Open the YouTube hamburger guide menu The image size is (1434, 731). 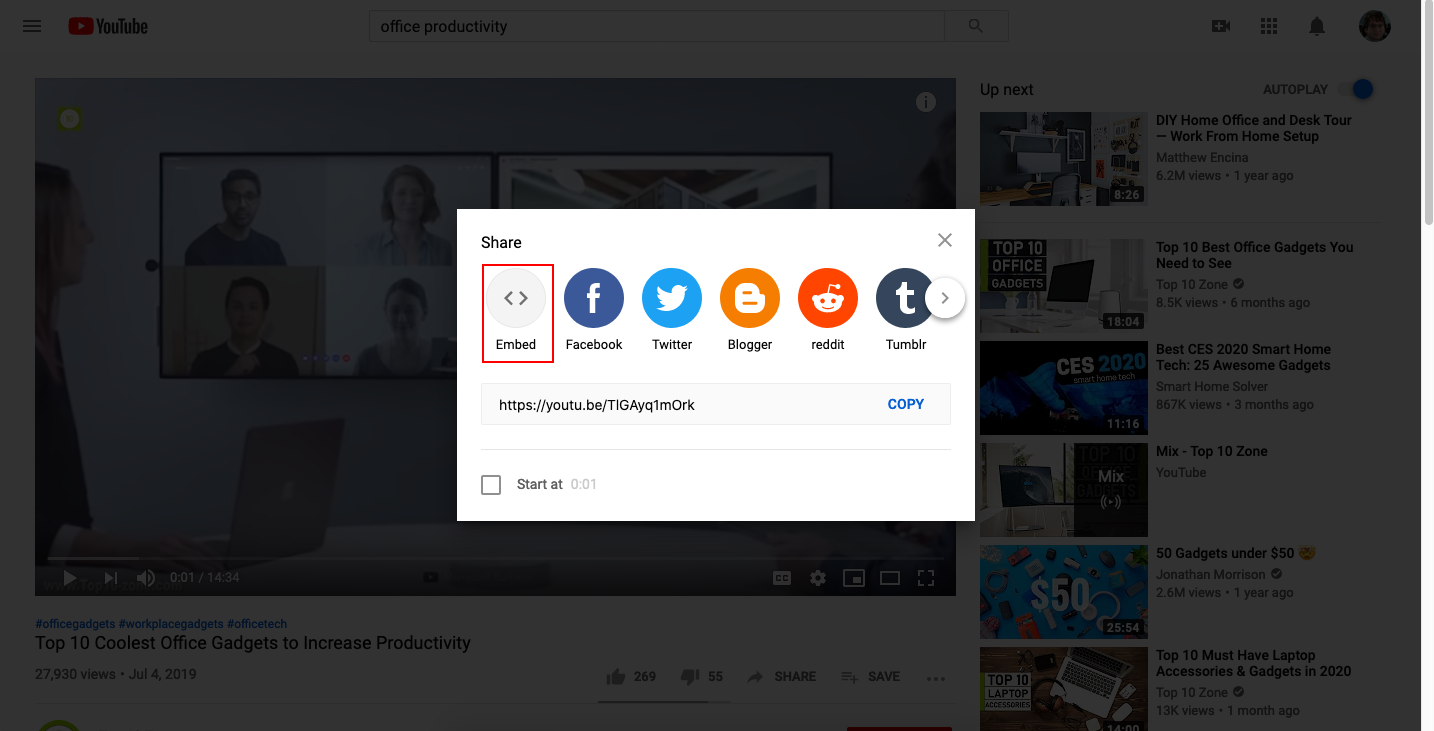(32, 26)
